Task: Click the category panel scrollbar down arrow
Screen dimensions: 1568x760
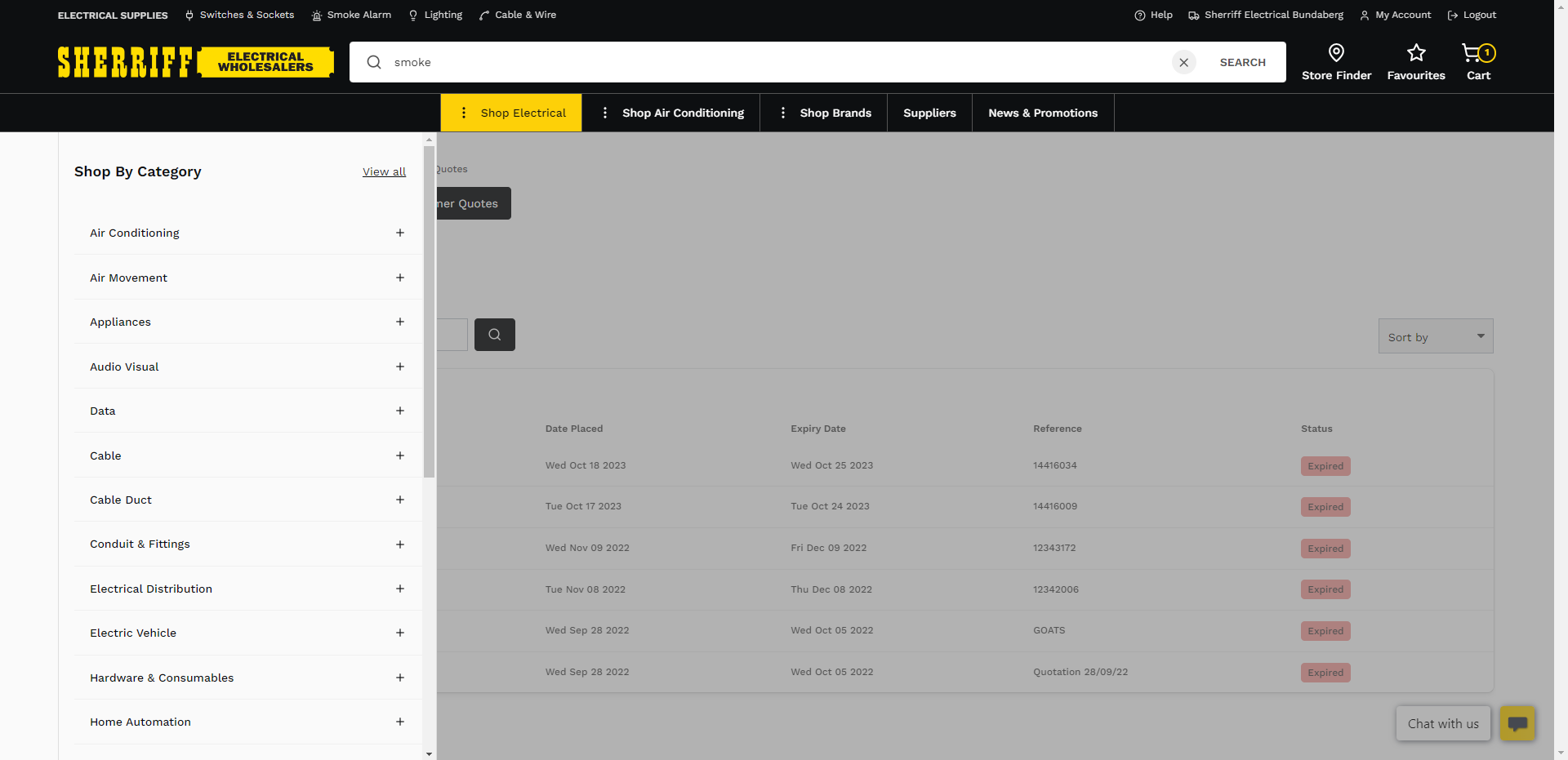Action: click(430, 753)
